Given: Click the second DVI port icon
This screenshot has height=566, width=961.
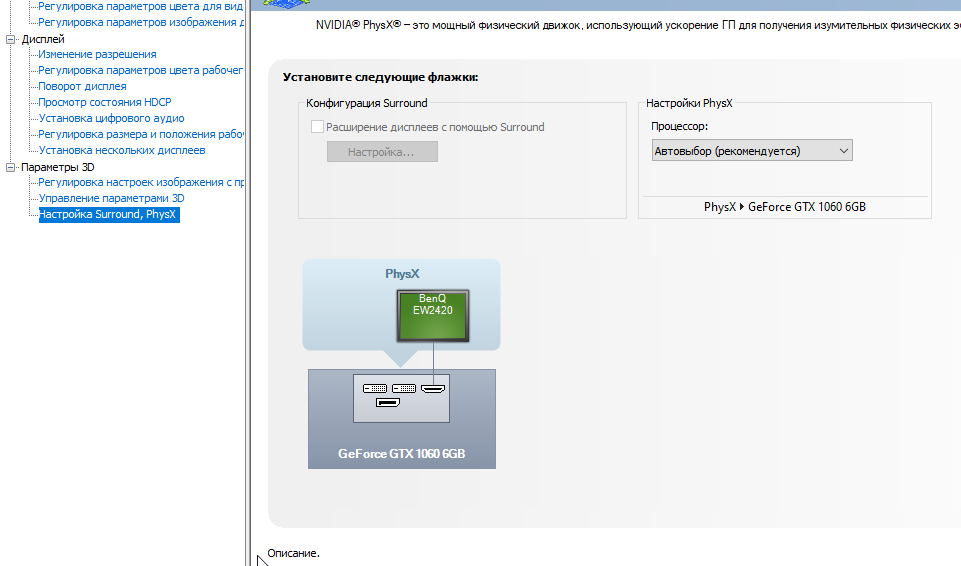Looking at the screenshot, I should pos(404,388).
